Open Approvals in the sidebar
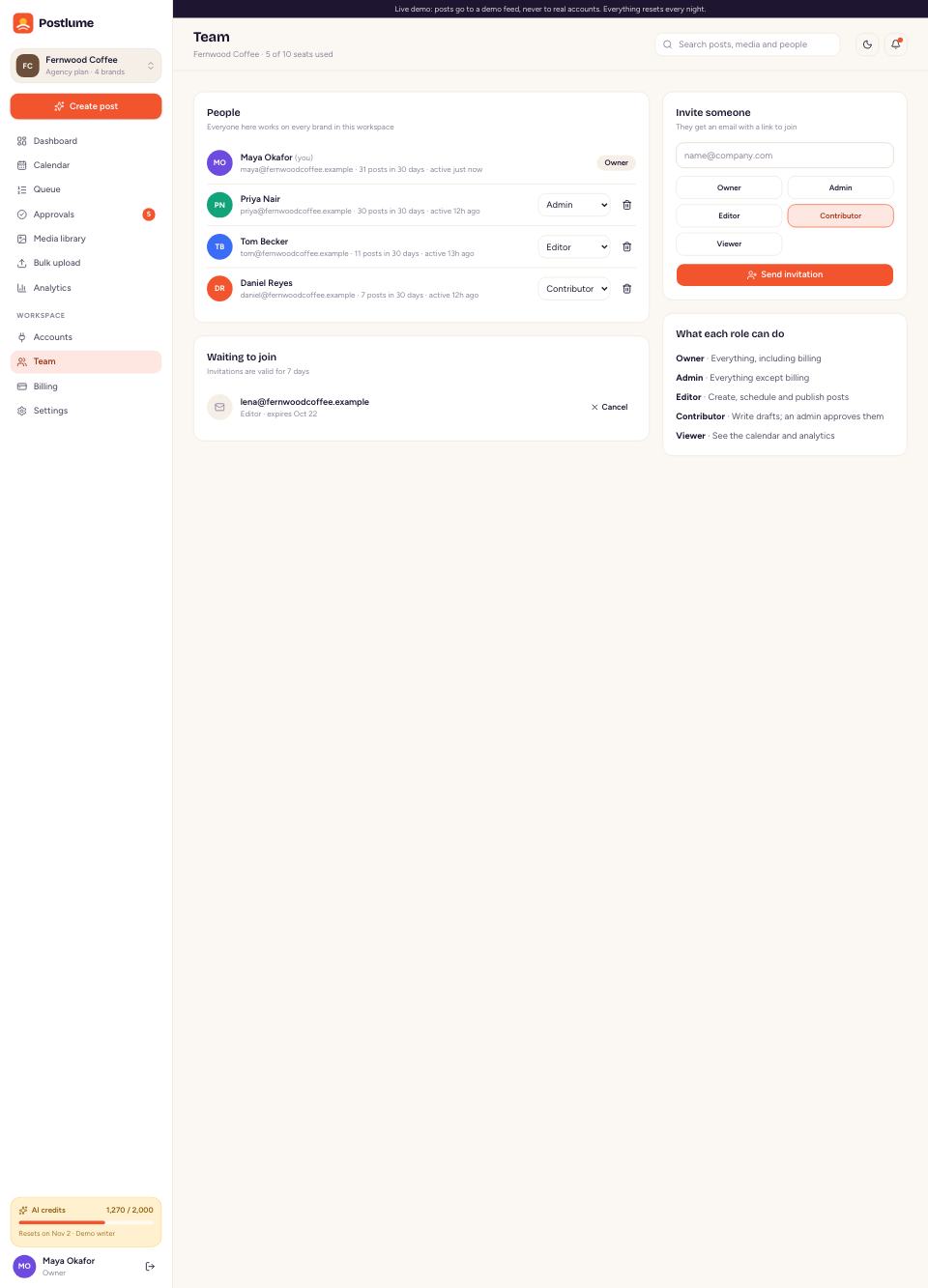 click(86, 215)
